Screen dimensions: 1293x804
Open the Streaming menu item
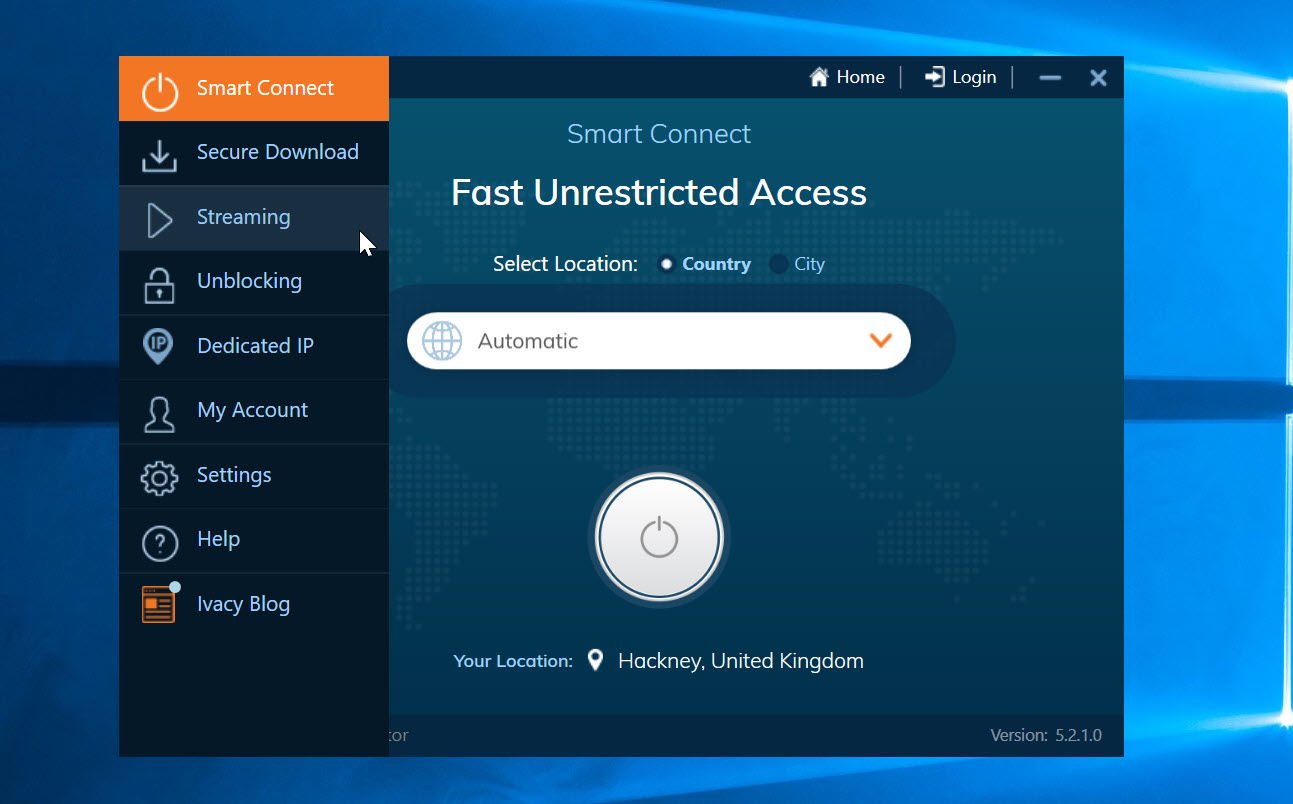(x=243, y=218)
